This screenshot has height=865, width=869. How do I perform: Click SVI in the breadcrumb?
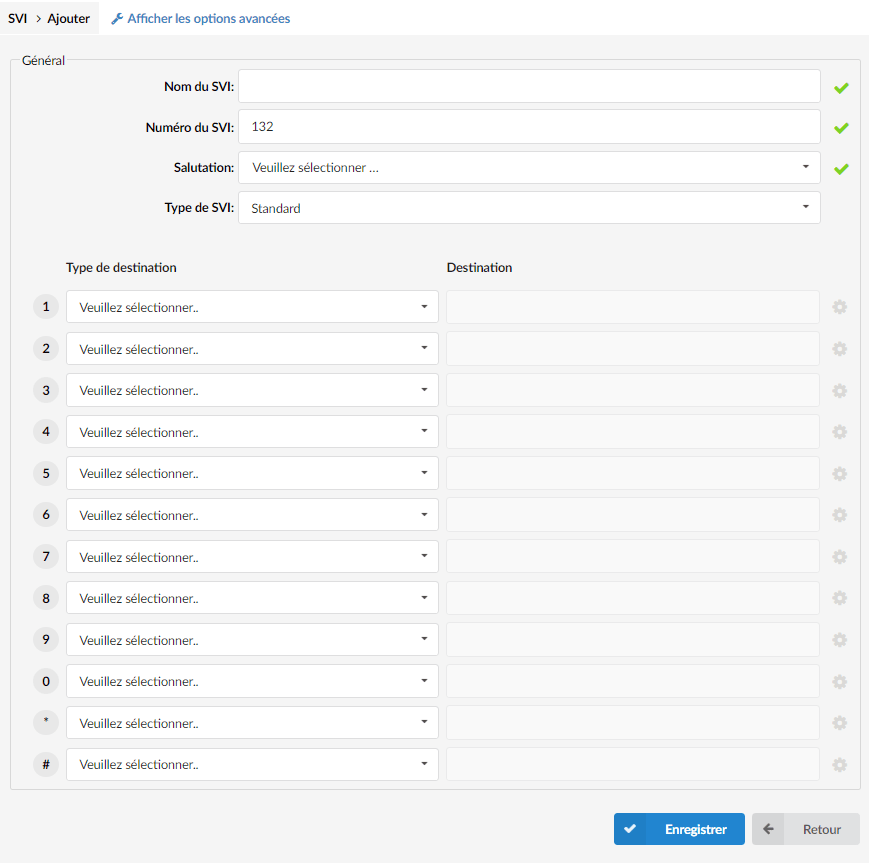(17, 18)
